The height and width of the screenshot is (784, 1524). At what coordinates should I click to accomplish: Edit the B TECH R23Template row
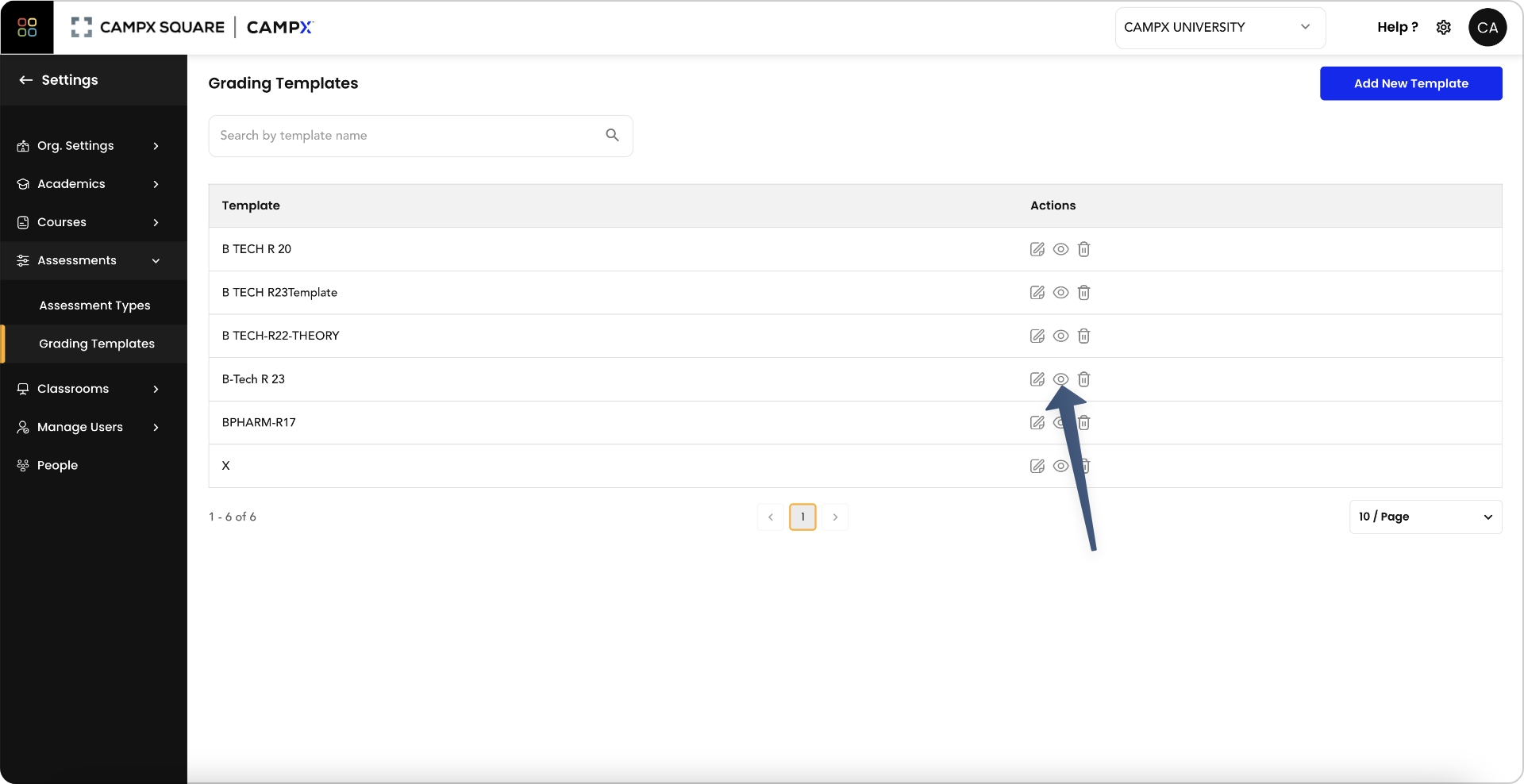[1037, 293]
